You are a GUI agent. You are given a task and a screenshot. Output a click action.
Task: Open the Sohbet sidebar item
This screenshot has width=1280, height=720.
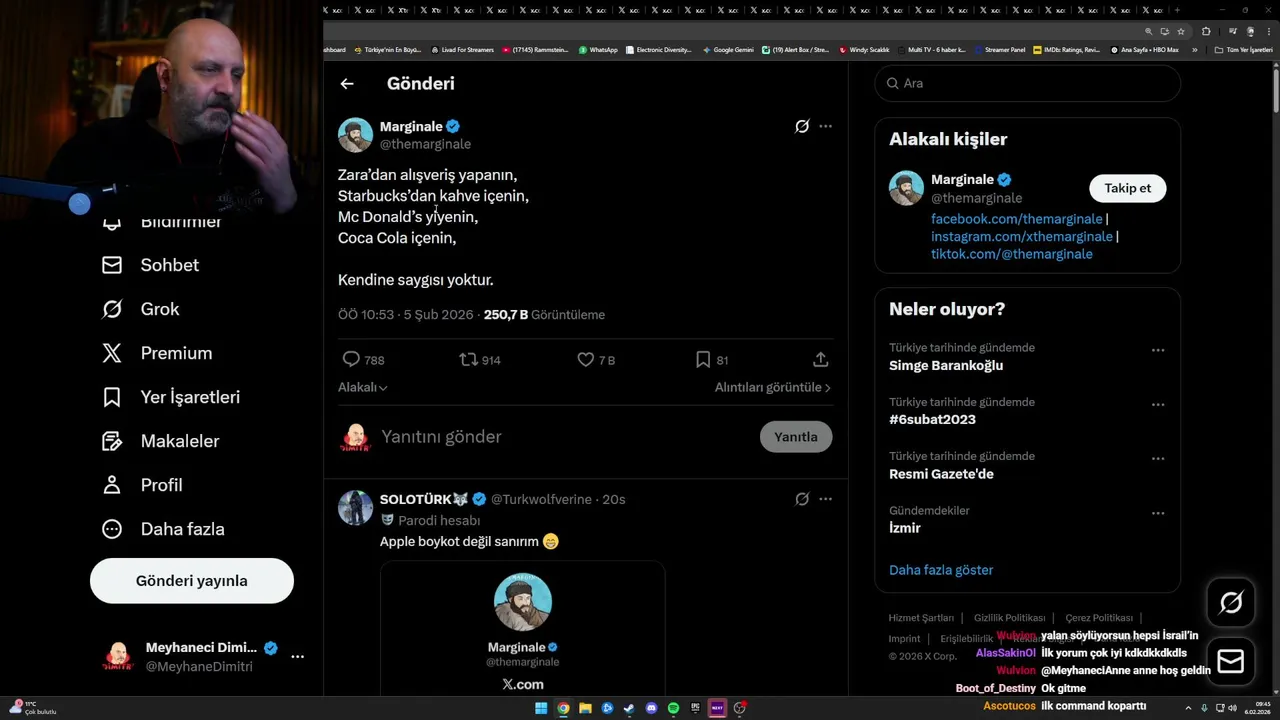151,265
